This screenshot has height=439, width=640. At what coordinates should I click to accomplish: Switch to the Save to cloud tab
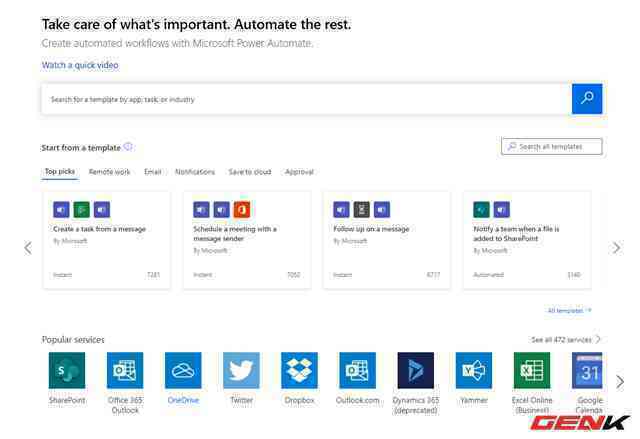[250, 172]
